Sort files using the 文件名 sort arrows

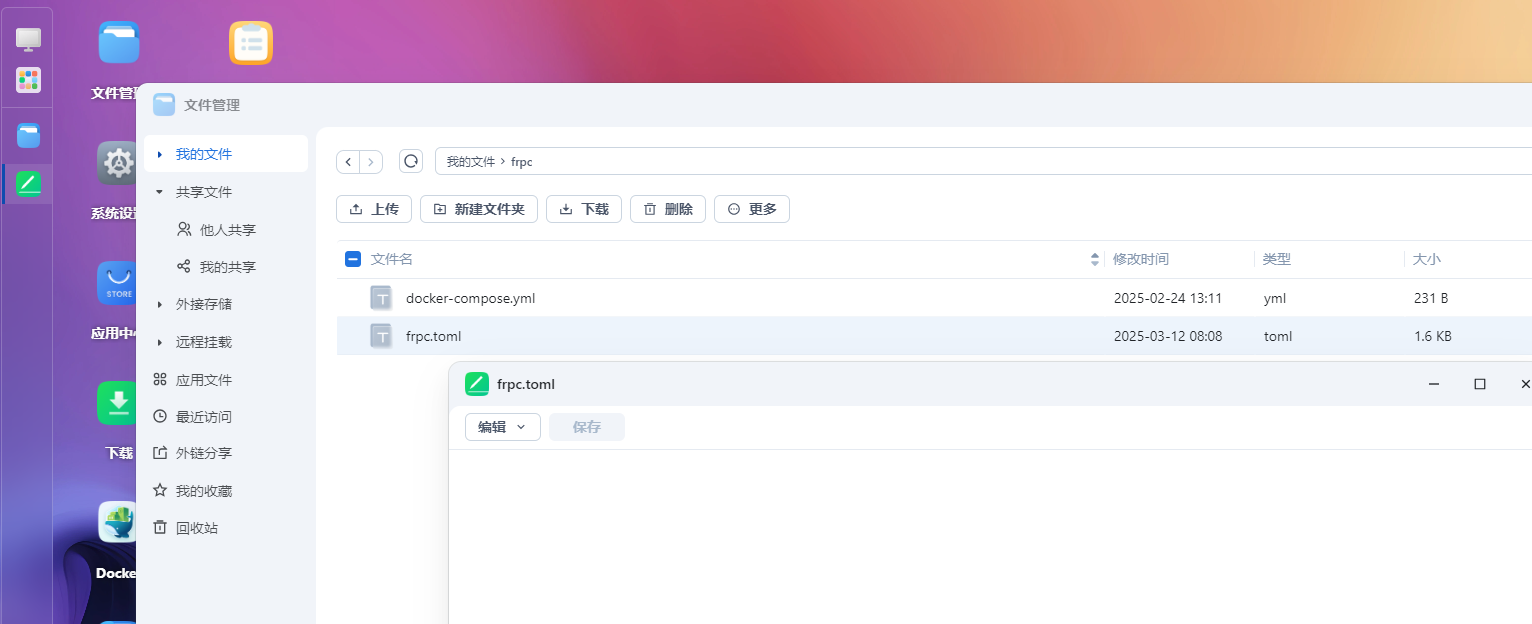(x=1095, y=259)
